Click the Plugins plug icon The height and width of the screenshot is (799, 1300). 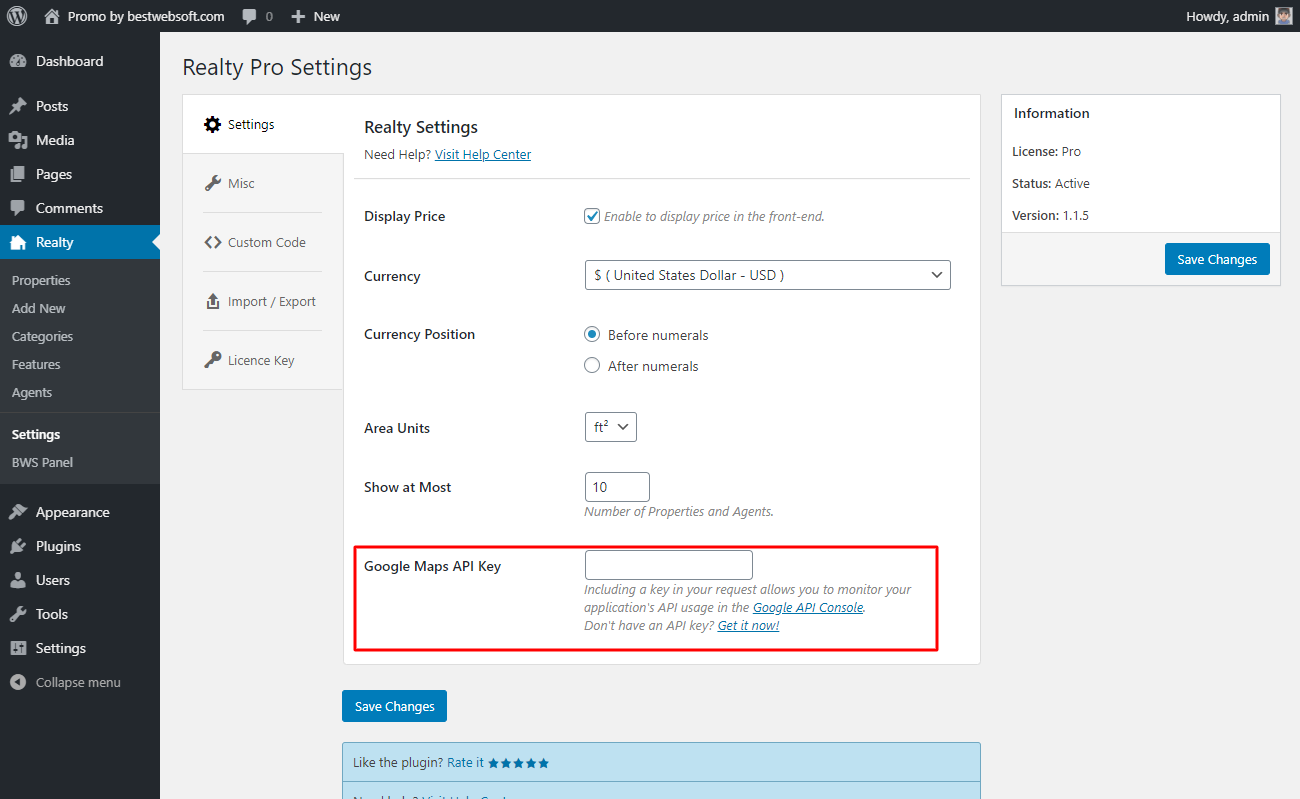18,546
